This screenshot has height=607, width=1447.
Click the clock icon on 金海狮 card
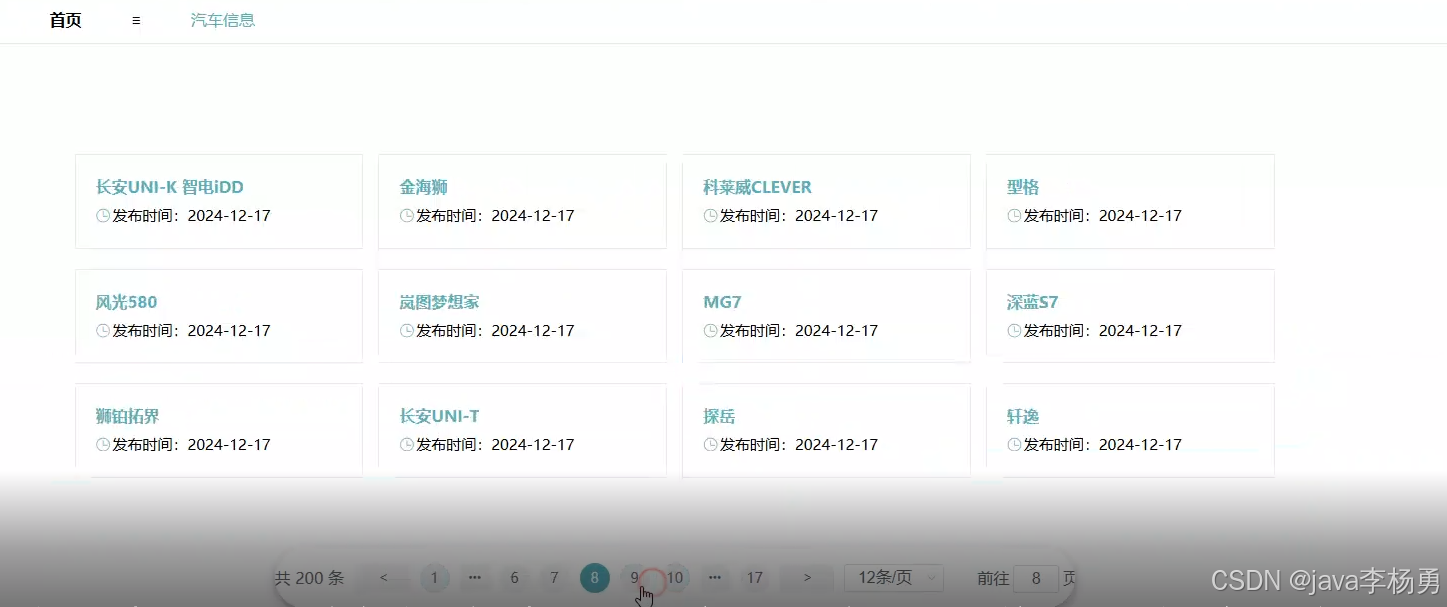[x=407, y=215]
